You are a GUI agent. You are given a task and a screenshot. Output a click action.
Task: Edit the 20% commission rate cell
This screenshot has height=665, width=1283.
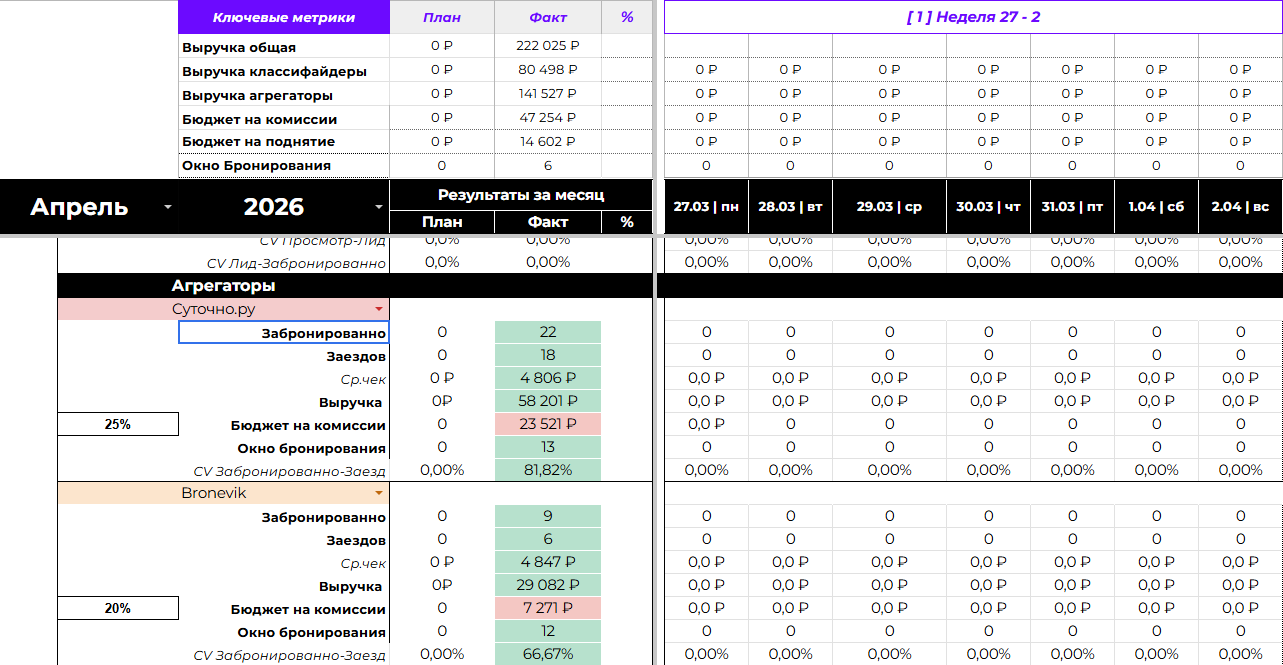coord(118,608)
